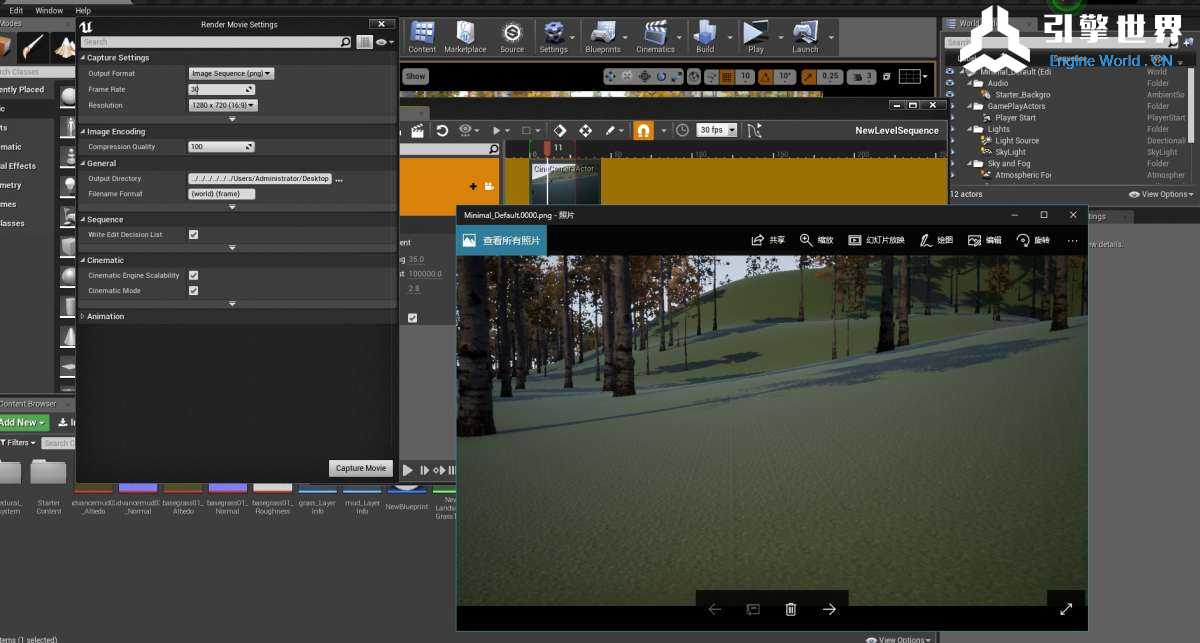1200x643 pixels.
Task: Toggle Cinematic Mode checkbox
Action: point(193,290)
